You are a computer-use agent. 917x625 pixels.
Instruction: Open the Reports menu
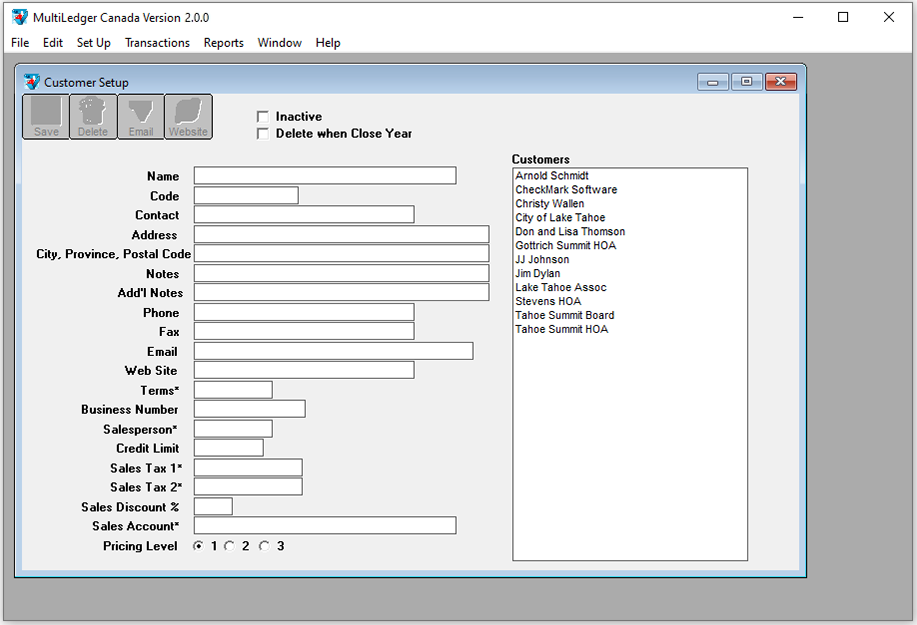[x=223, y=43]
